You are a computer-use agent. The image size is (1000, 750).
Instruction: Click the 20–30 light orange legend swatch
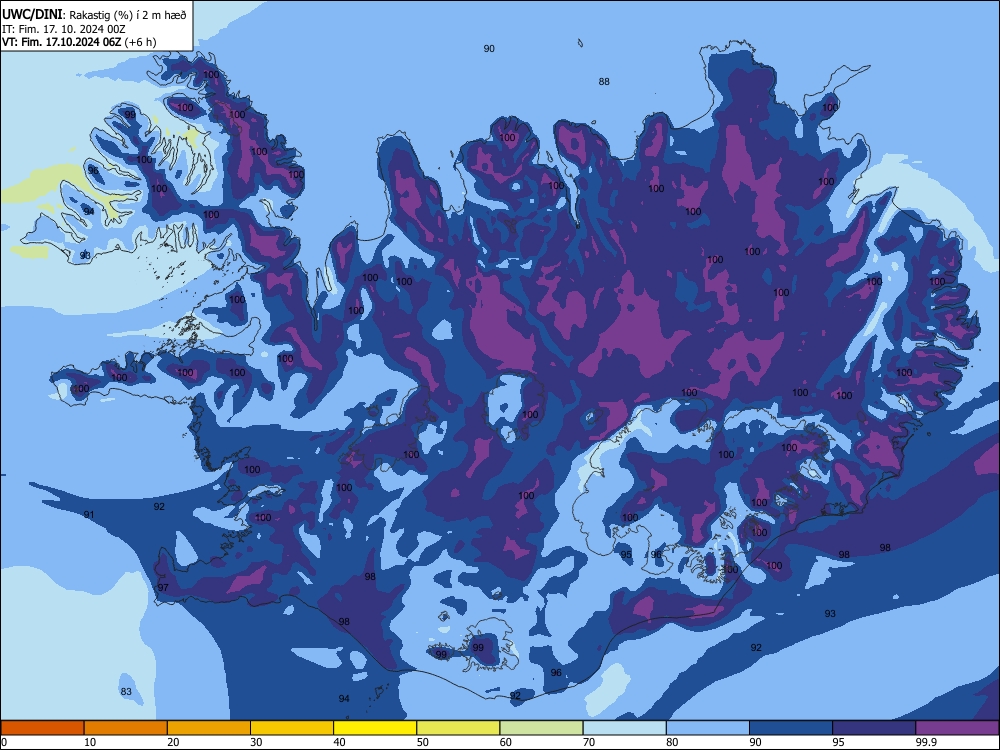tap(209, 728)
